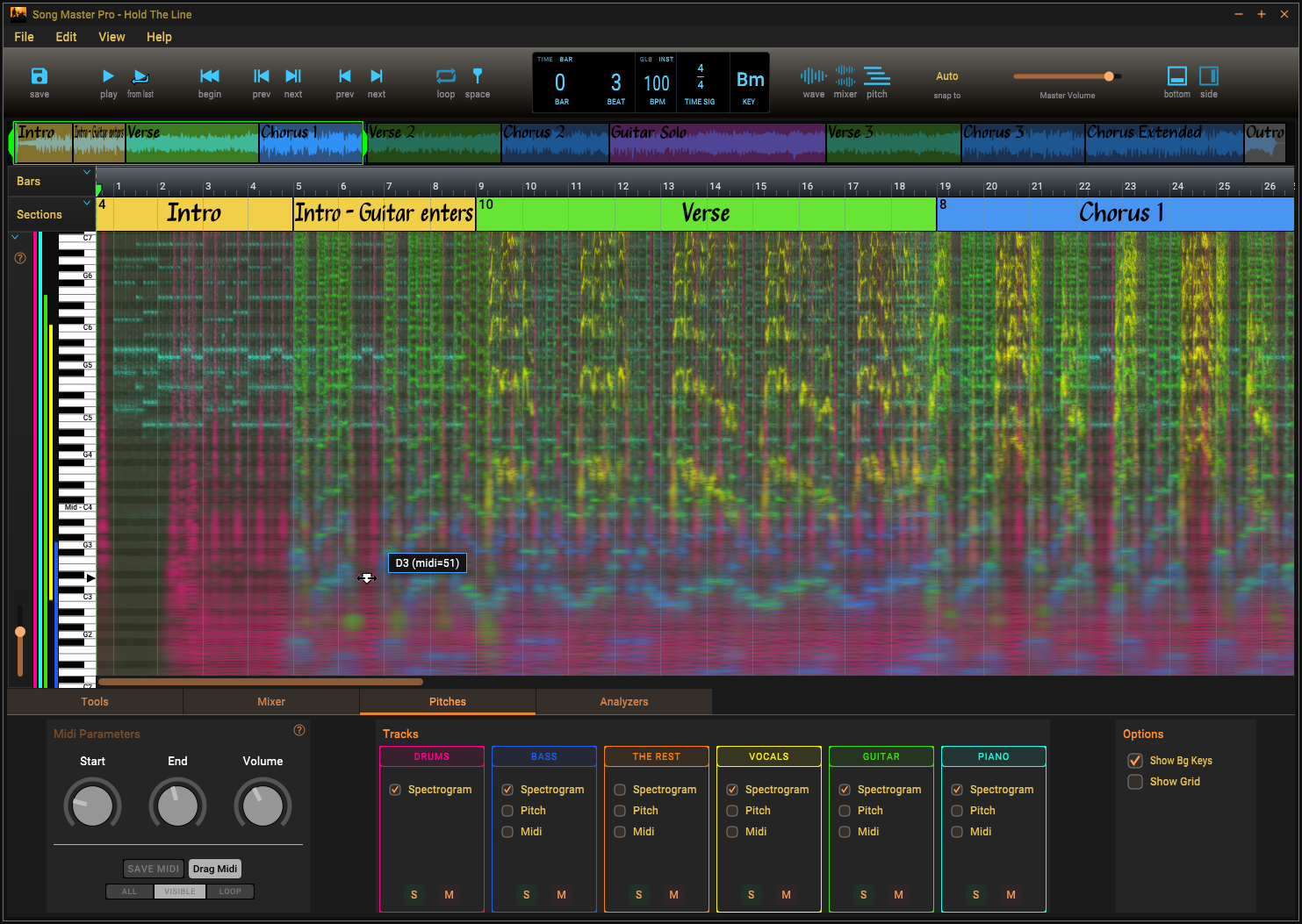This screenshot has width=1302, height=924.
Task: Click the space marker icon
Action: [478, 76]
